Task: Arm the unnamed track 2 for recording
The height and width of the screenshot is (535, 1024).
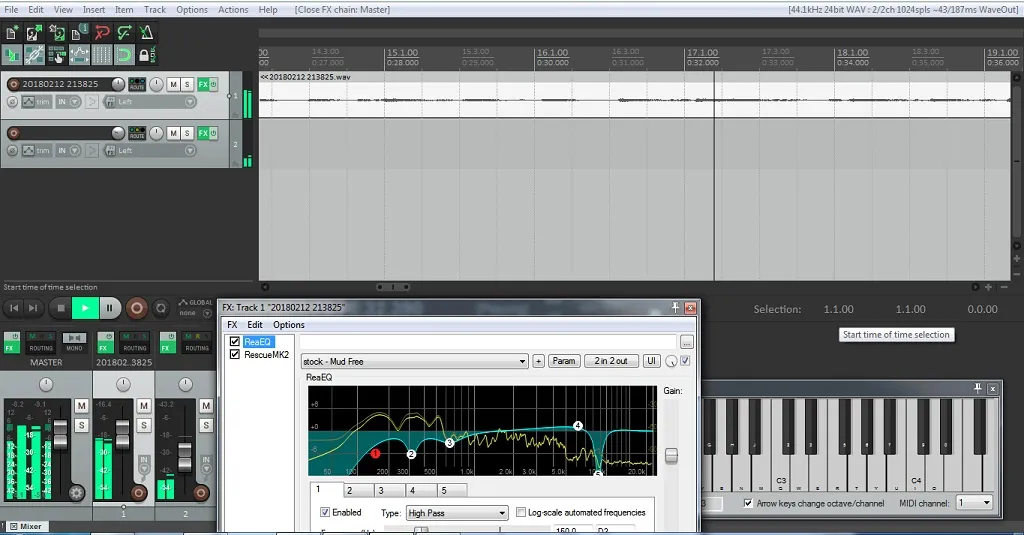Action: [x=13, y=133]
